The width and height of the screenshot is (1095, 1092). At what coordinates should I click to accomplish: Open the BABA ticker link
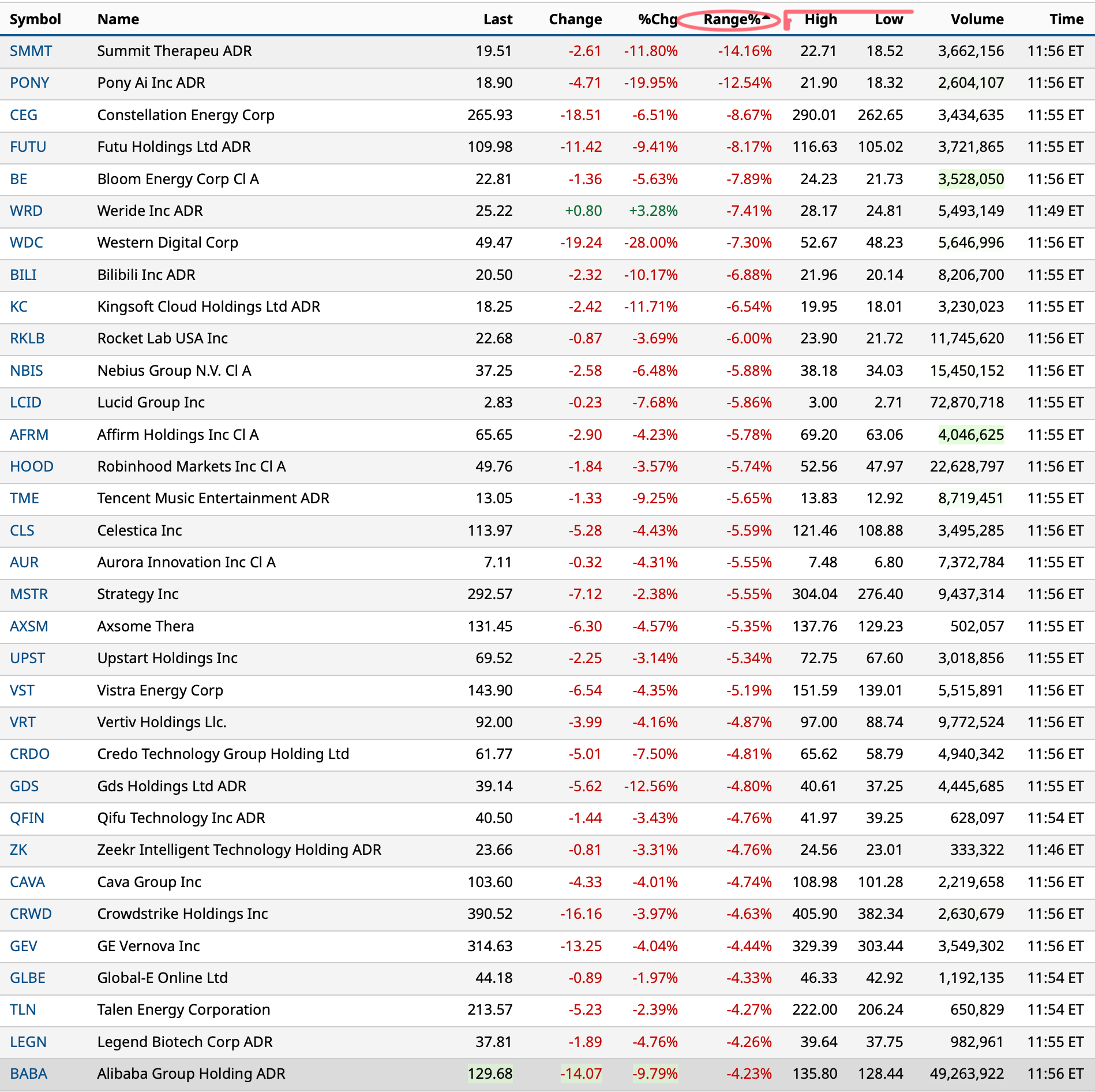pos(28,1074)
